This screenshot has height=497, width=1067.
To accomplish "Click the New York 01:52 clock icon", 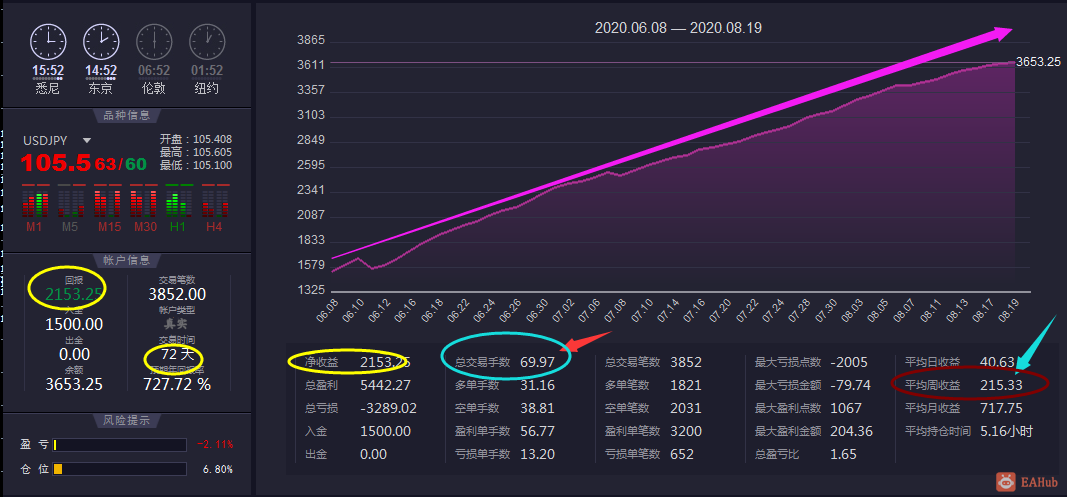I will coord(207,42).
